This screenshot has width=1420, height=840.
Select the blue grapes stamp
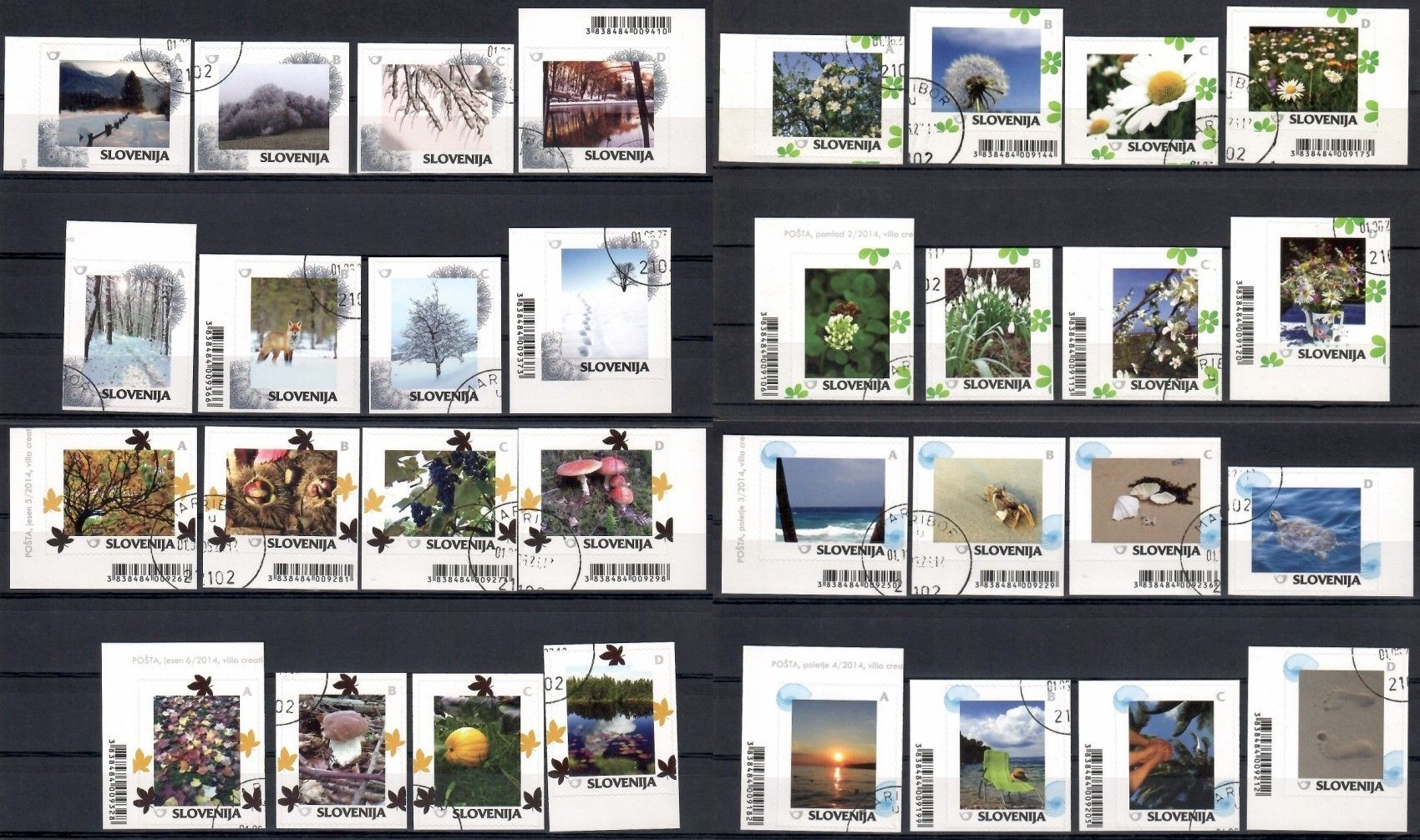[439, 508]
